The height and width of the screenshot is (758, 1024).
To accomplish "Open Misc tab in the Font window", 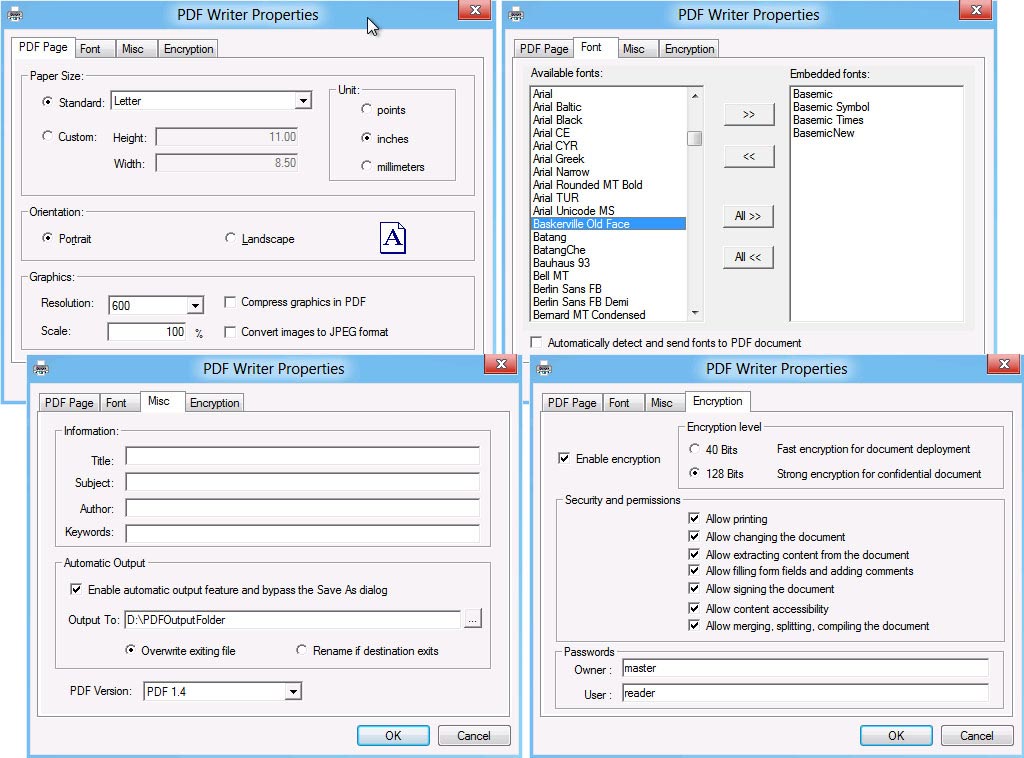I will tap(633, 49).
